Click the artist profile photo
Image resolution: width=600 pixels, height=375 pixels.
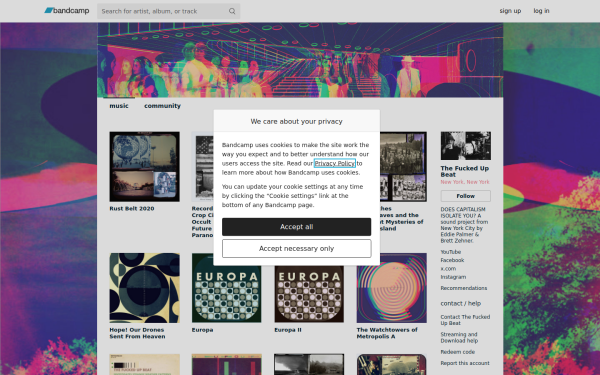click(466, 146)
